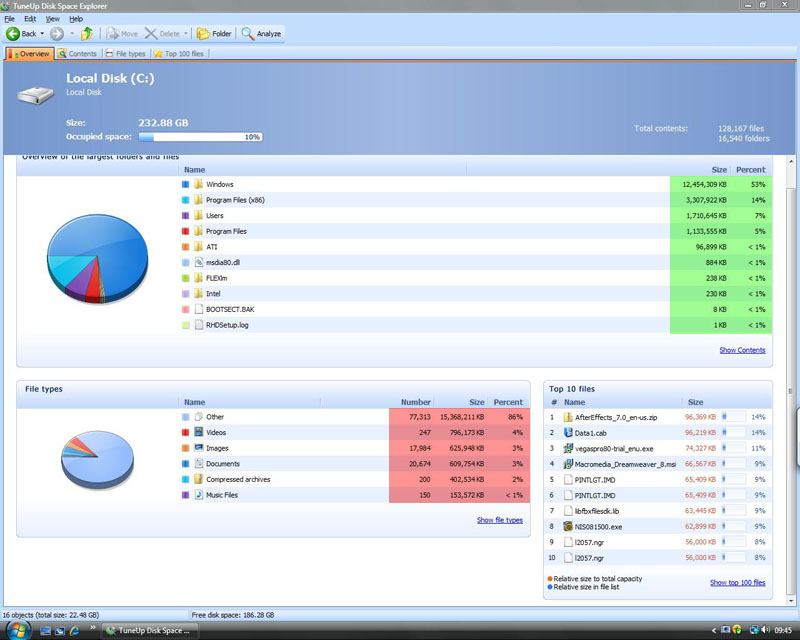The width and height of the screenshot is (800, 640).
Task: Click the RHDSetup.log file icon
Action: pyautogui.click(x=198, y=325)
